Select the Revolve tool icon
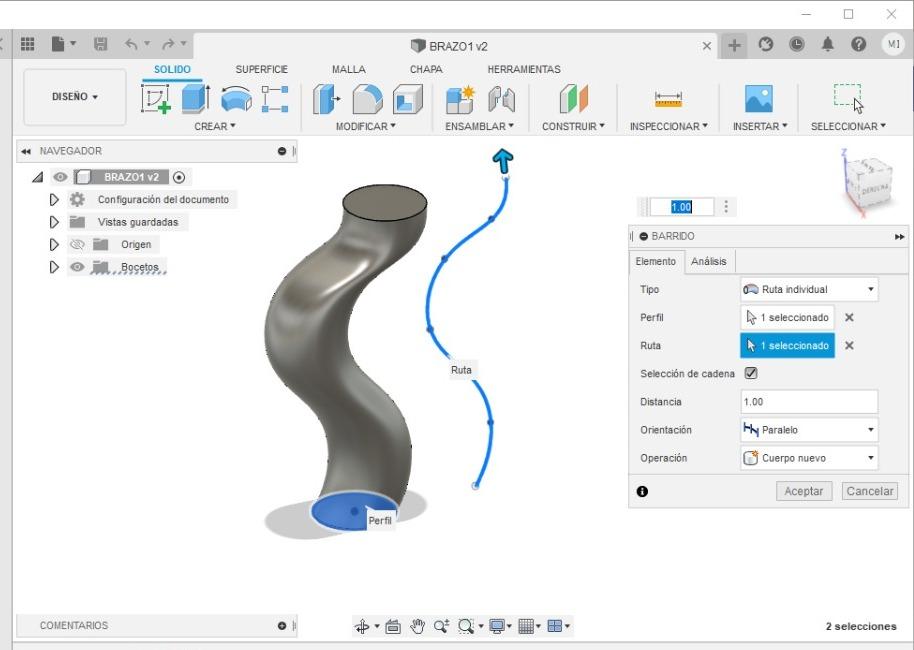 tap(236, 99)
